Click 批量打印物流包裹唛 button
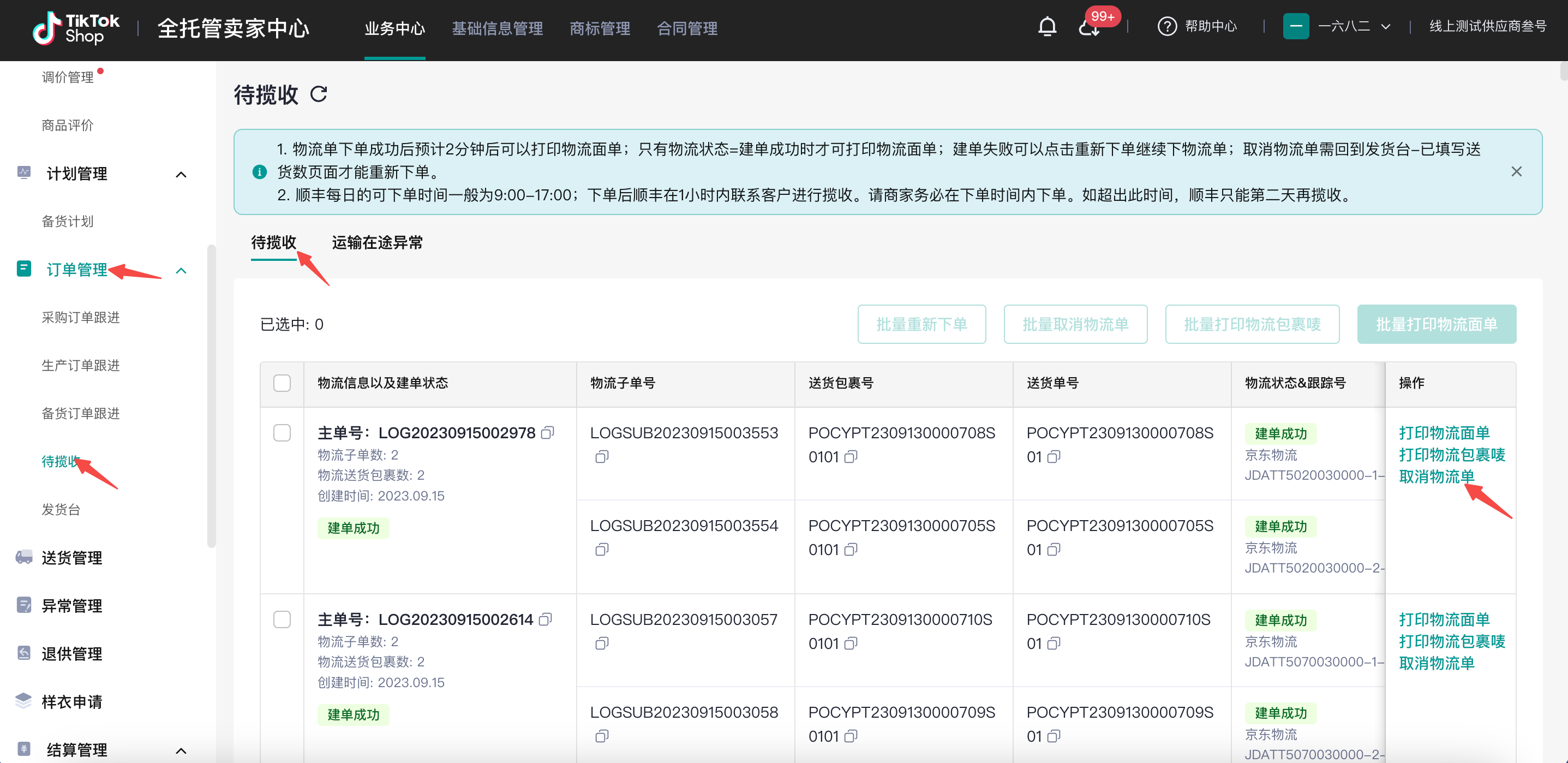 coord(1252,324)
